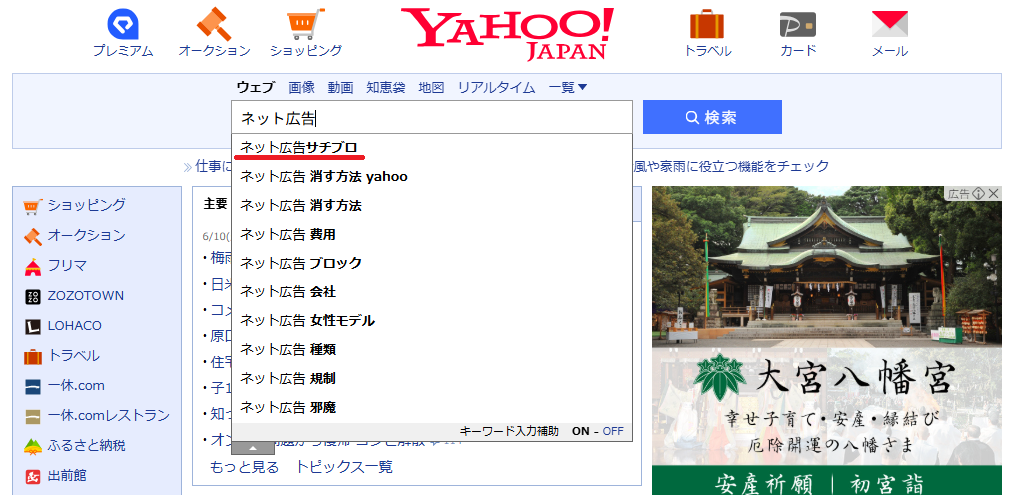This screenshot has width=1015, height=495.
Task: Choose suggestion ネット広告 女性モデル
Action: pyautogui.click(x=432, y=321)
